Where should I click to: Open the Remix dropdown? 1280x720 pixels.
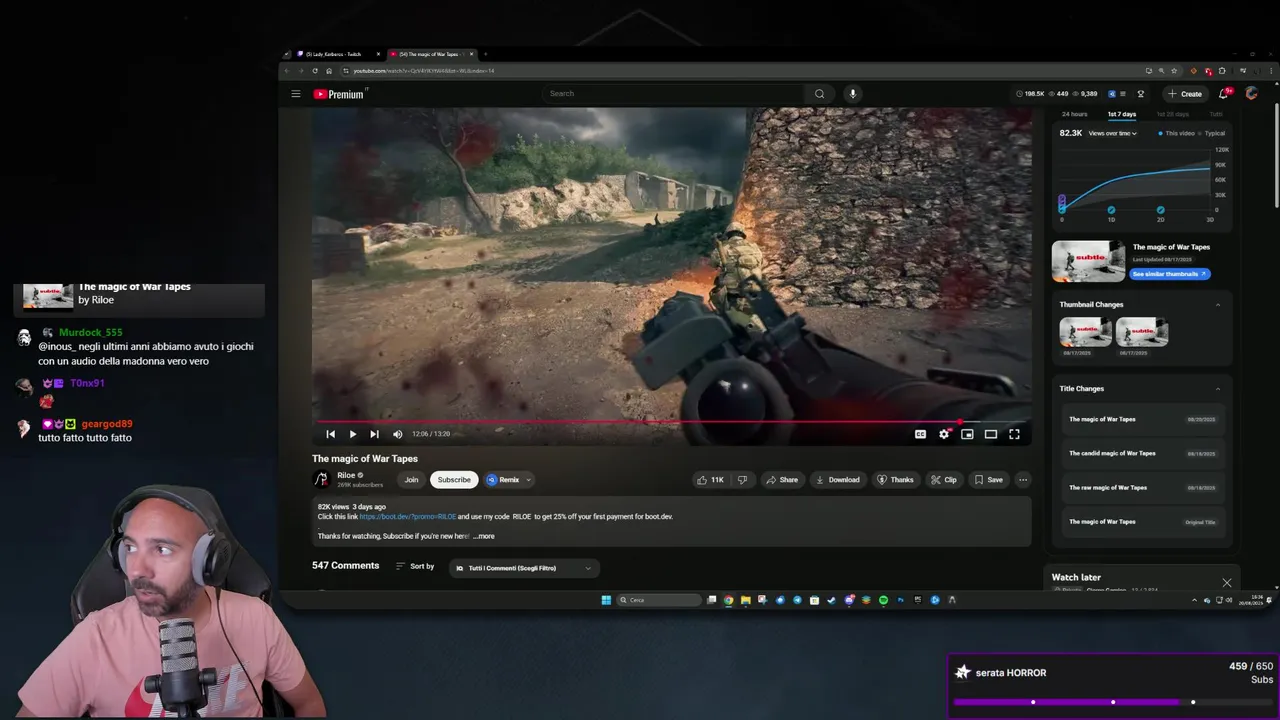pyautogui.click(x=509, y=480)
